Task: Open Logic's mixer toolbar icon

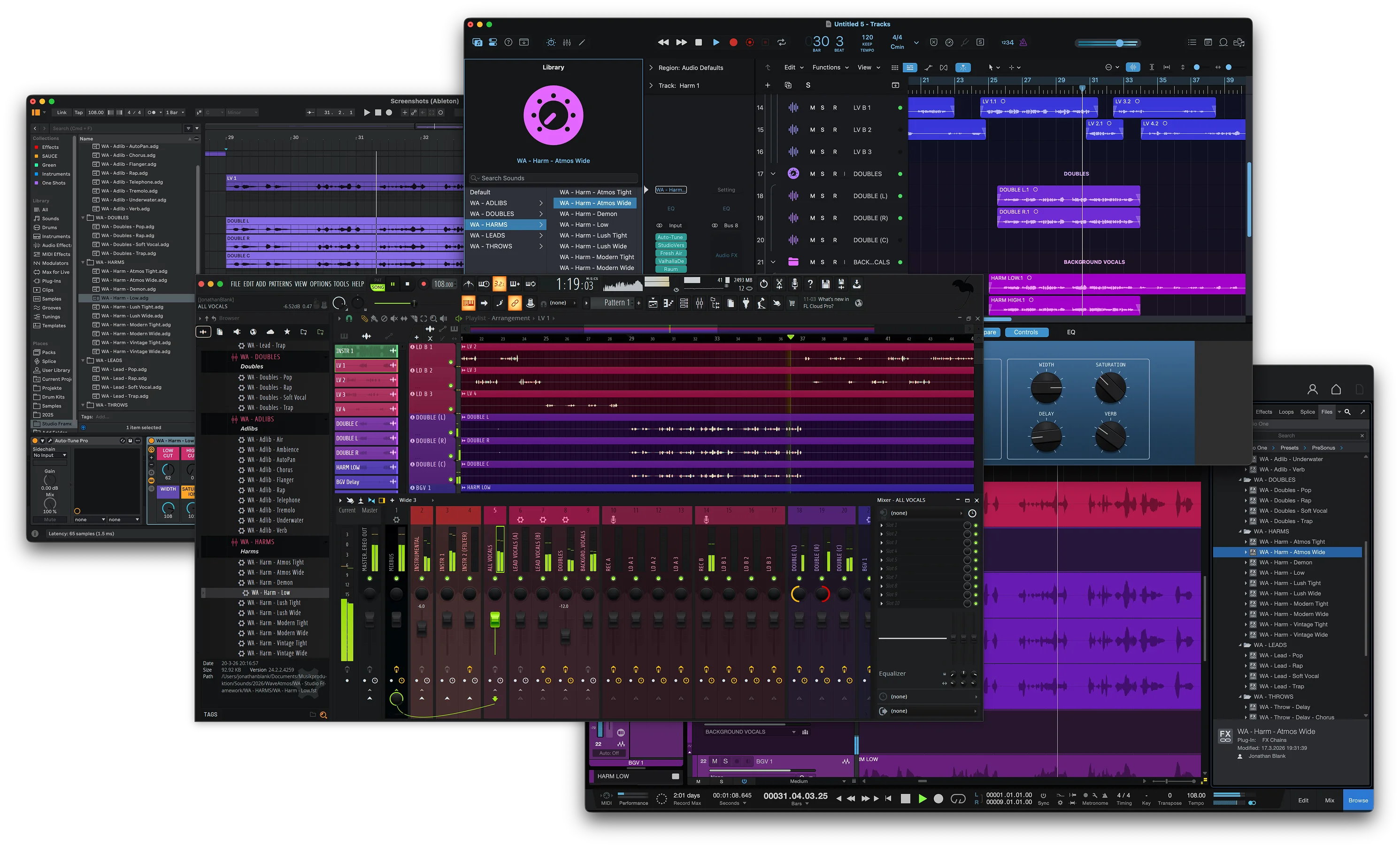Action: point(567,42)
